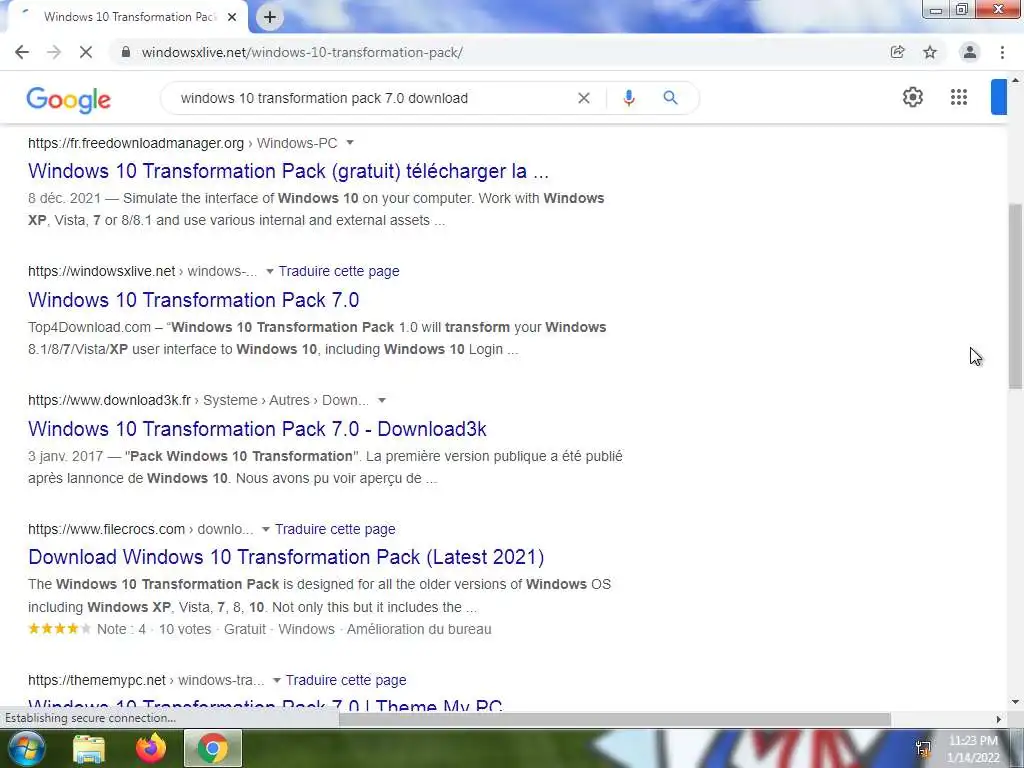Open the Windows Start orb
The height and width of the screenshot is (768, 1024).
tap(25, 748)
